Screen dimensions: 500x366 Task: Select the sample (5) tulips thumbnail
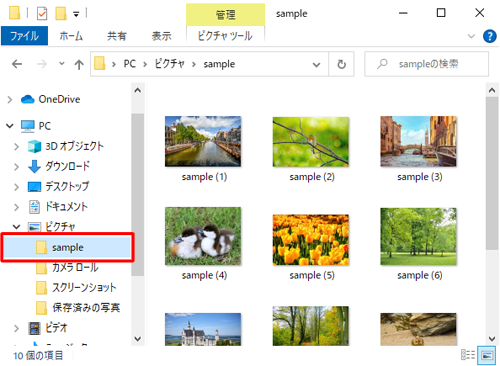pyautogui.click(x=311, y=240)
